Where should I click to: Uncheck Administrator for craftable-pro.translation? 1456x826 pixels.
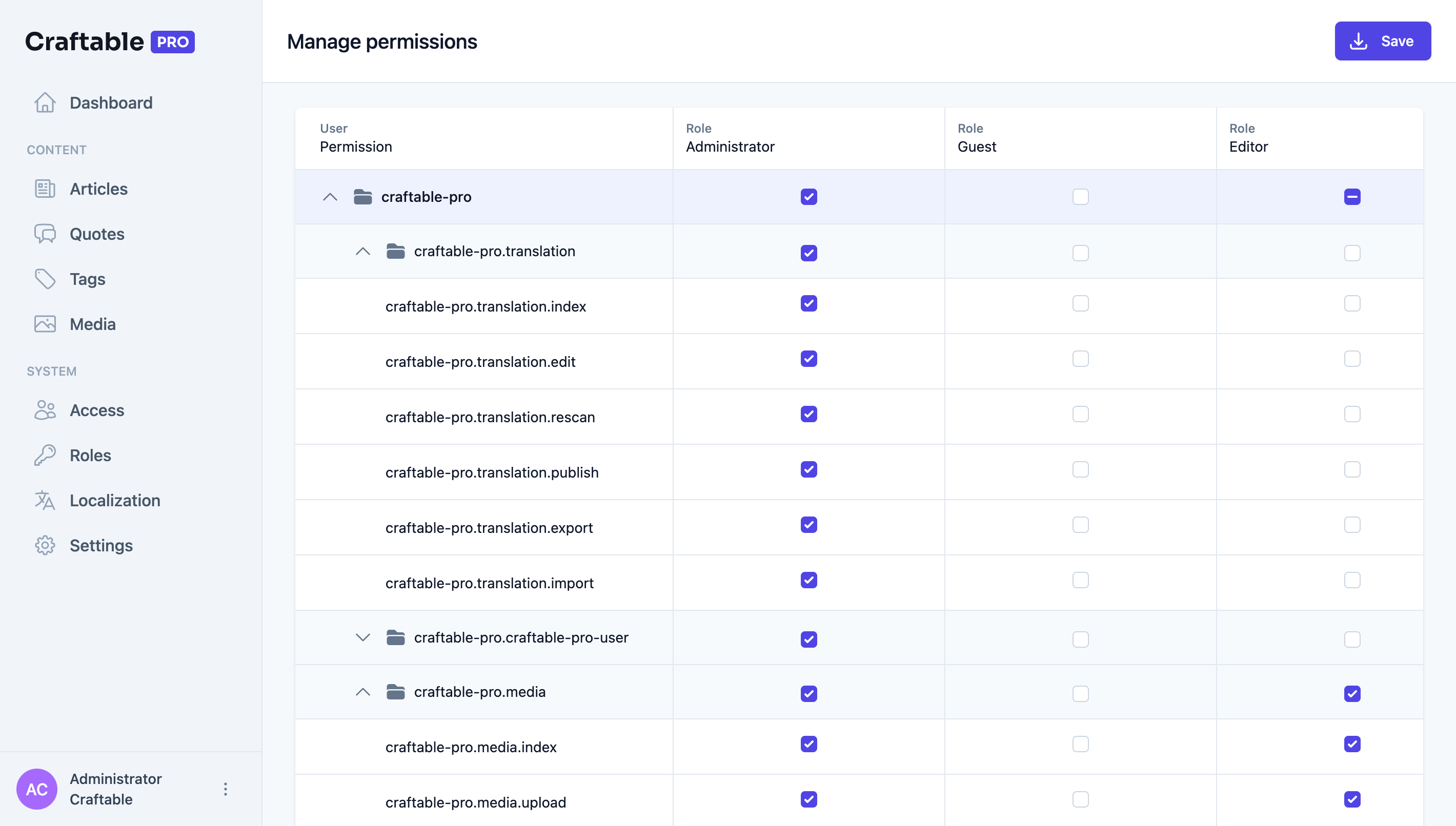(808, 253)
